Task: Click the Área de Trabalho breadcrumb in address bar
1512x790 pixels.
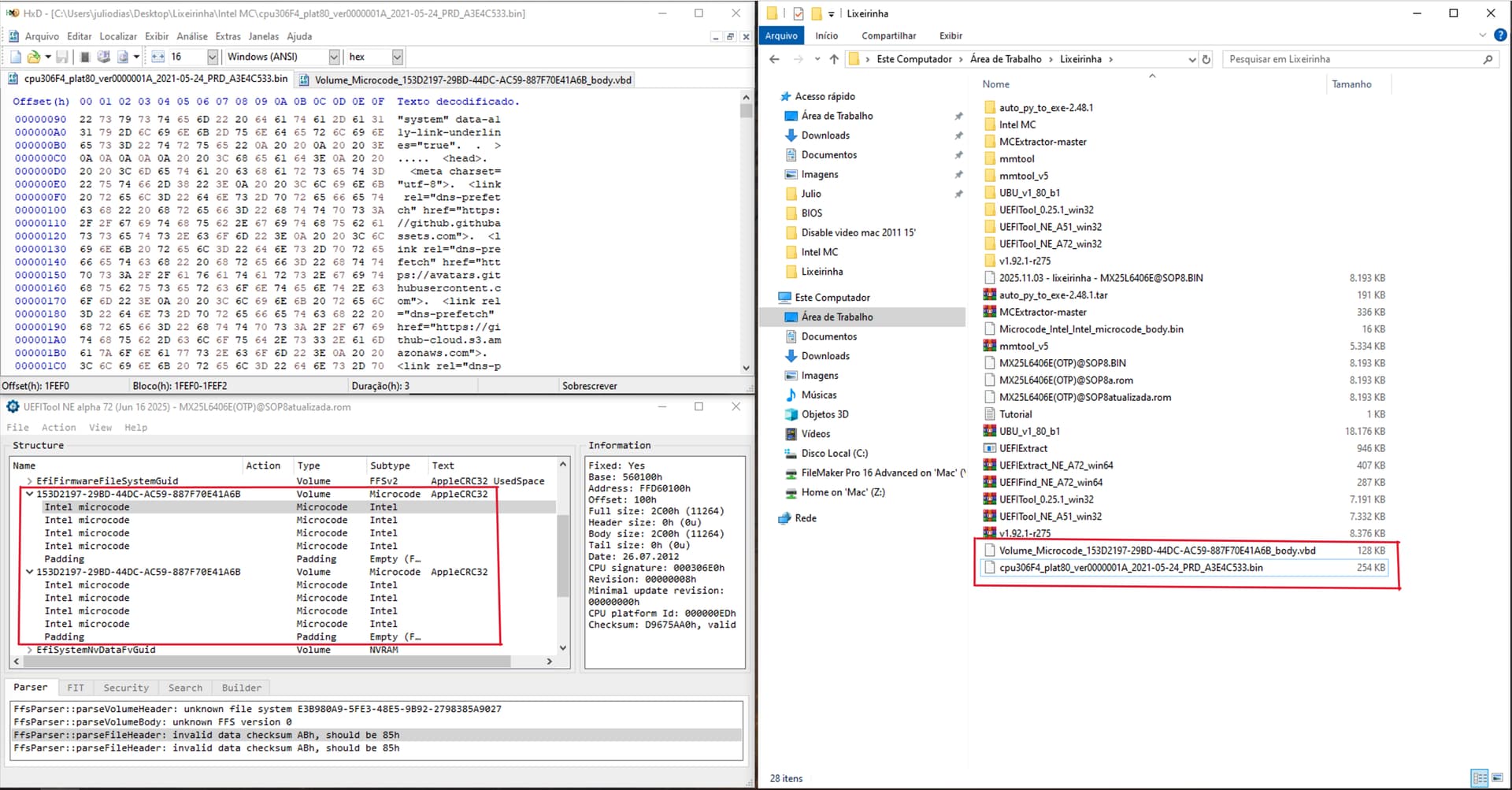Action: coord(1005,59)
